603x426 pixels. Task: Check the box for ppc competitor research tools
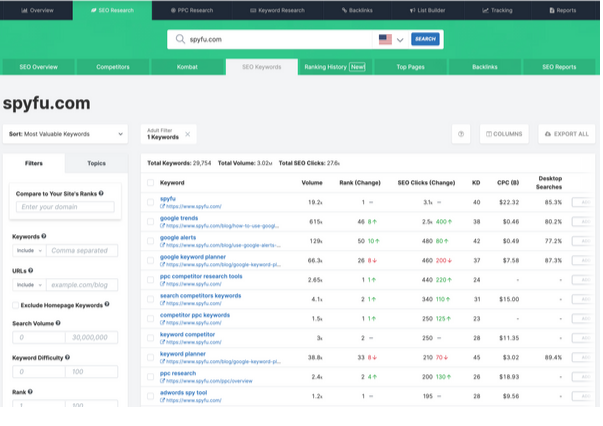150,280
